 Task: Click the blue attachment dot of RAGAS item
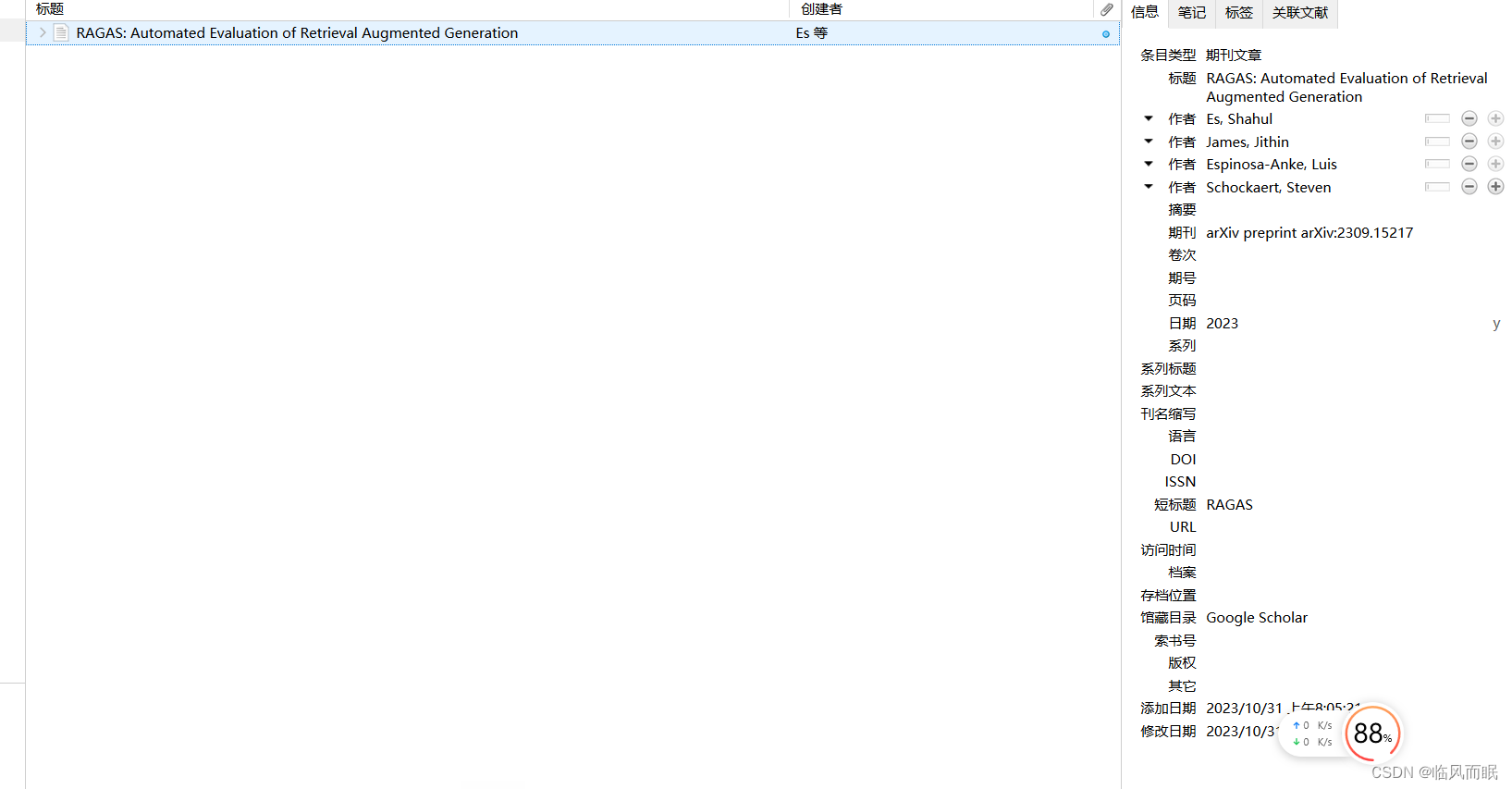click(x=1106, y=34)
